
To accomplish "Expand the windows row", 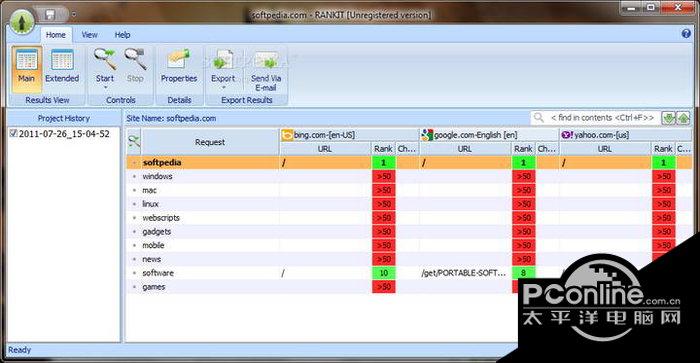I will (x=134, y=177).
